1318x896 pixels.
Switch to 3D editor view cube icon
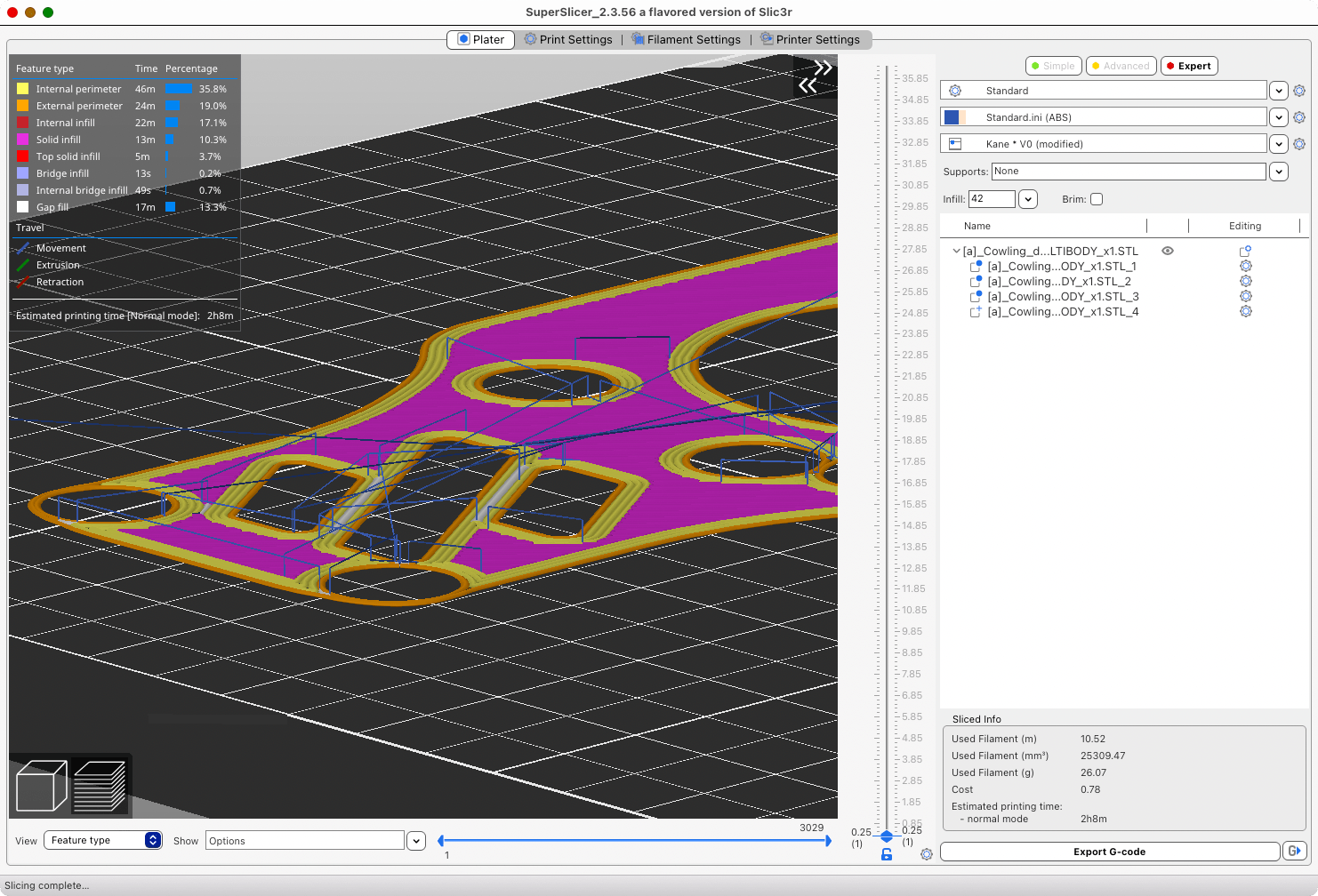42,785
